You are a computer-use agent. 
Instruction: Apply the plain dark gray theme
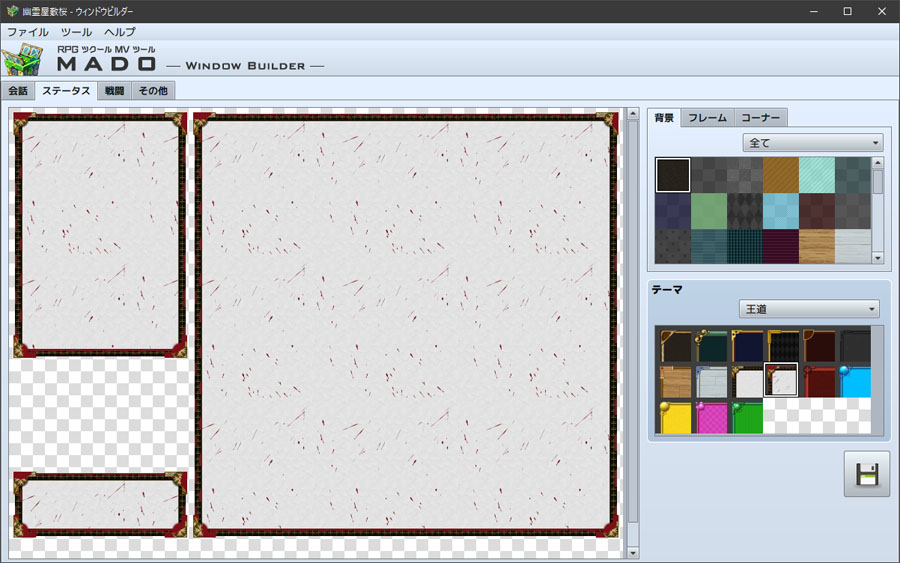[x=855, y=345]
